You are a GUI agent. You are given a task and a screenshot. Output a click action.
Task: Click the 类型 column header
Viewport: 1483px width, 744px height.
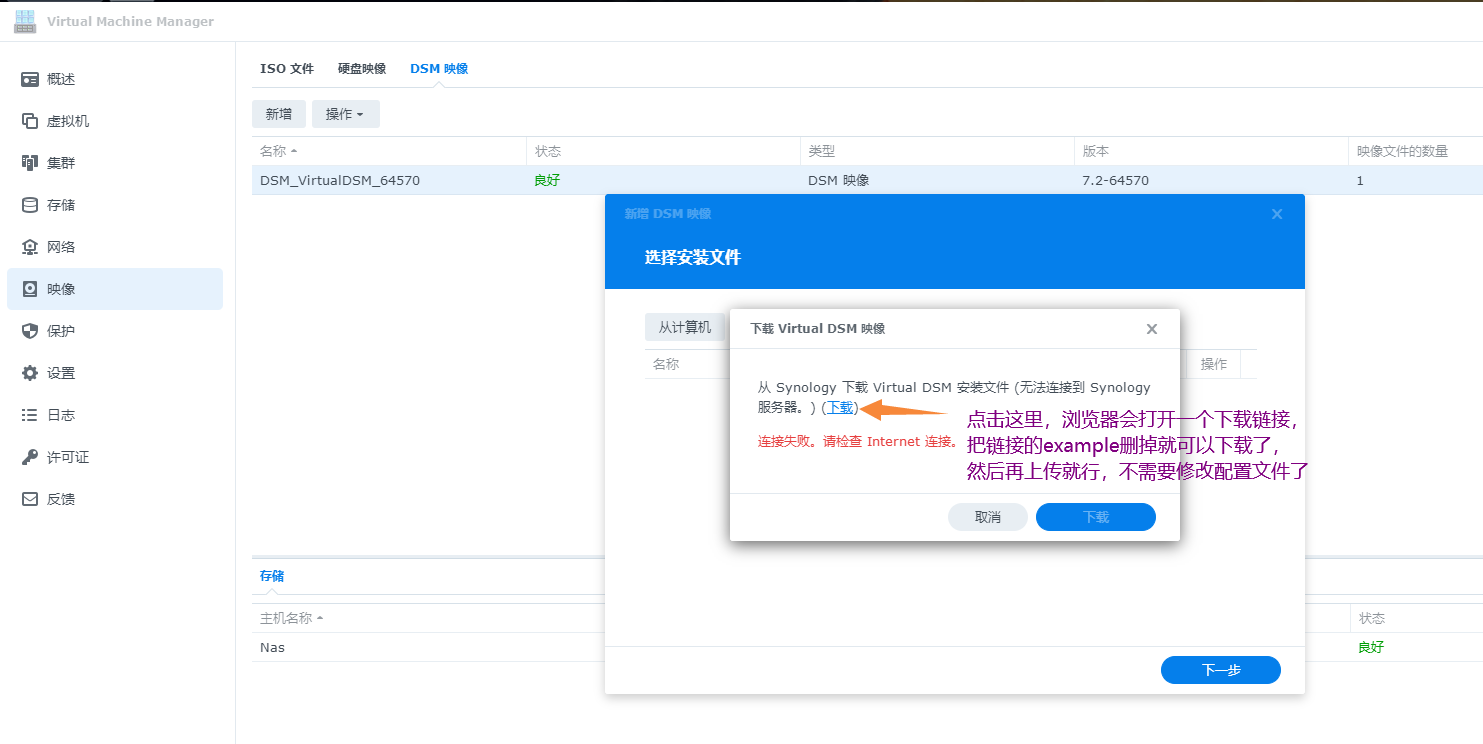pos(937,151)
